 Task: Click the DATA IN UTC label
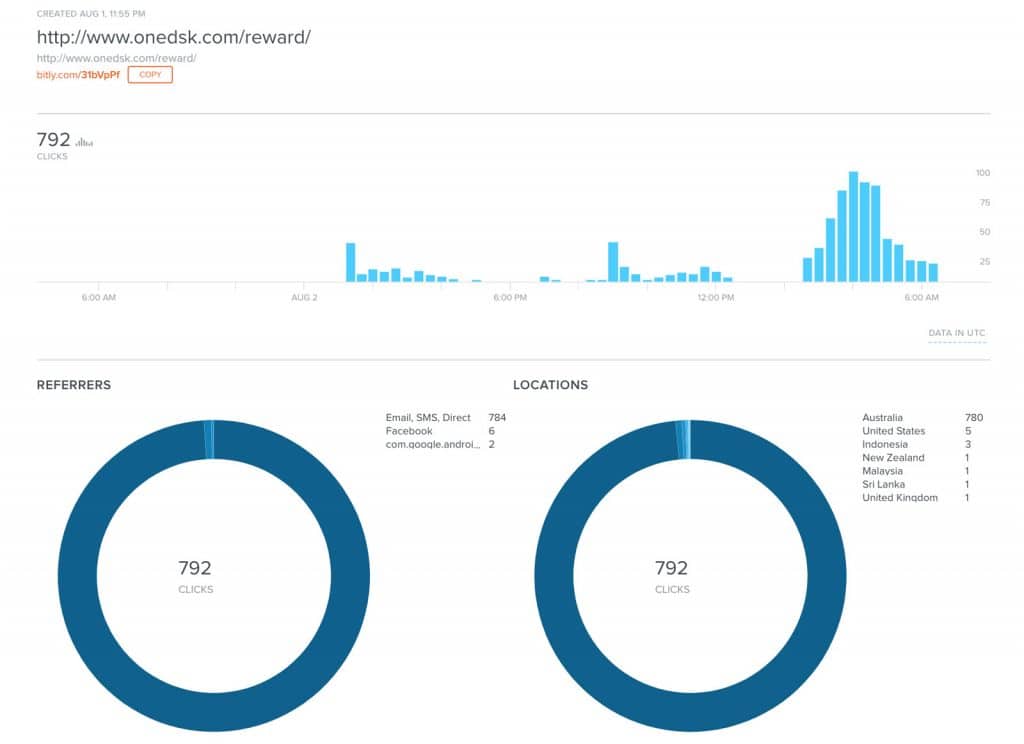(957, 334)
